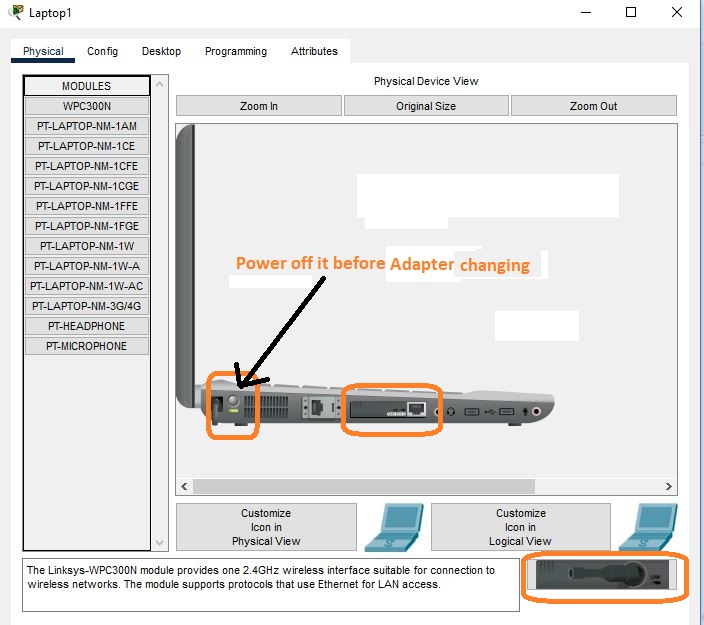Select the Physical tab
This screenshot has height=625, width=704.
click(x=43, y=51)
